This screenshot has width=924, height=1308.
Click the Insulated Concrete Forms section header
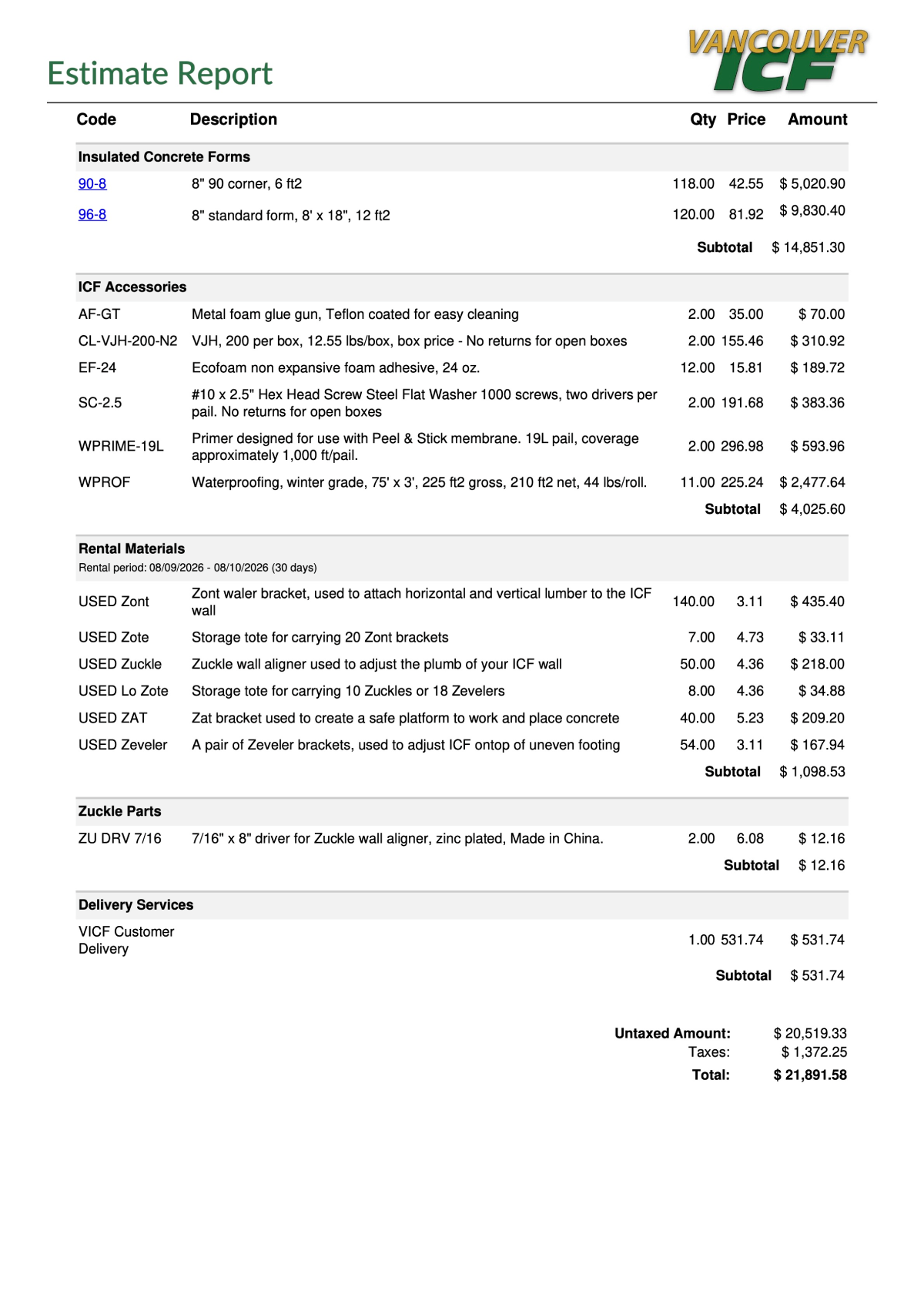[164, 157]
